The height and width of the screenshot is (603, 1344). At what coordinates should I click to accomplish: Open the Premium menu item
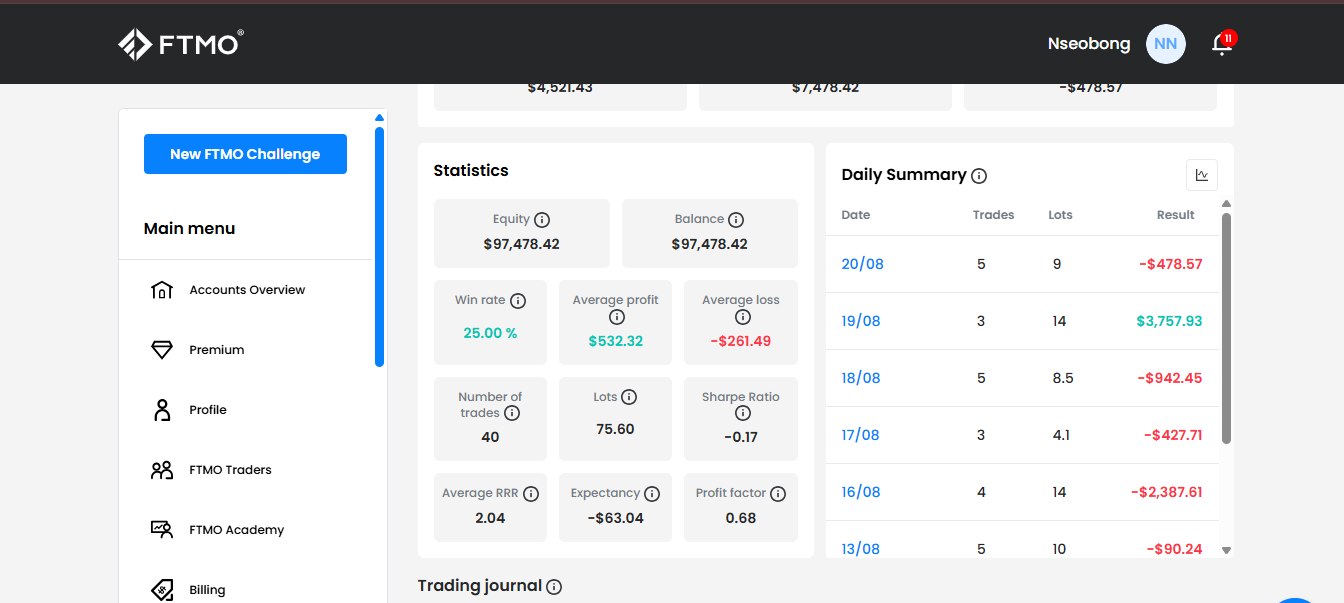point(216,350)
